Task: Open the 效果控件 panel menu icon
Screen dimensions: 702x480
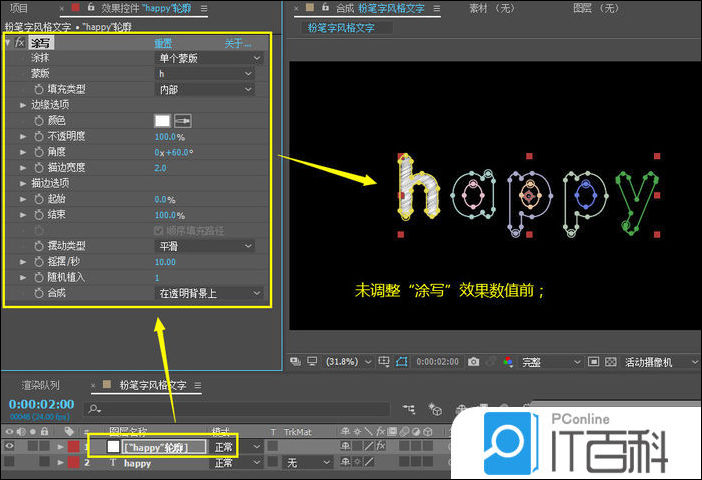Action: tap(204, 8)
